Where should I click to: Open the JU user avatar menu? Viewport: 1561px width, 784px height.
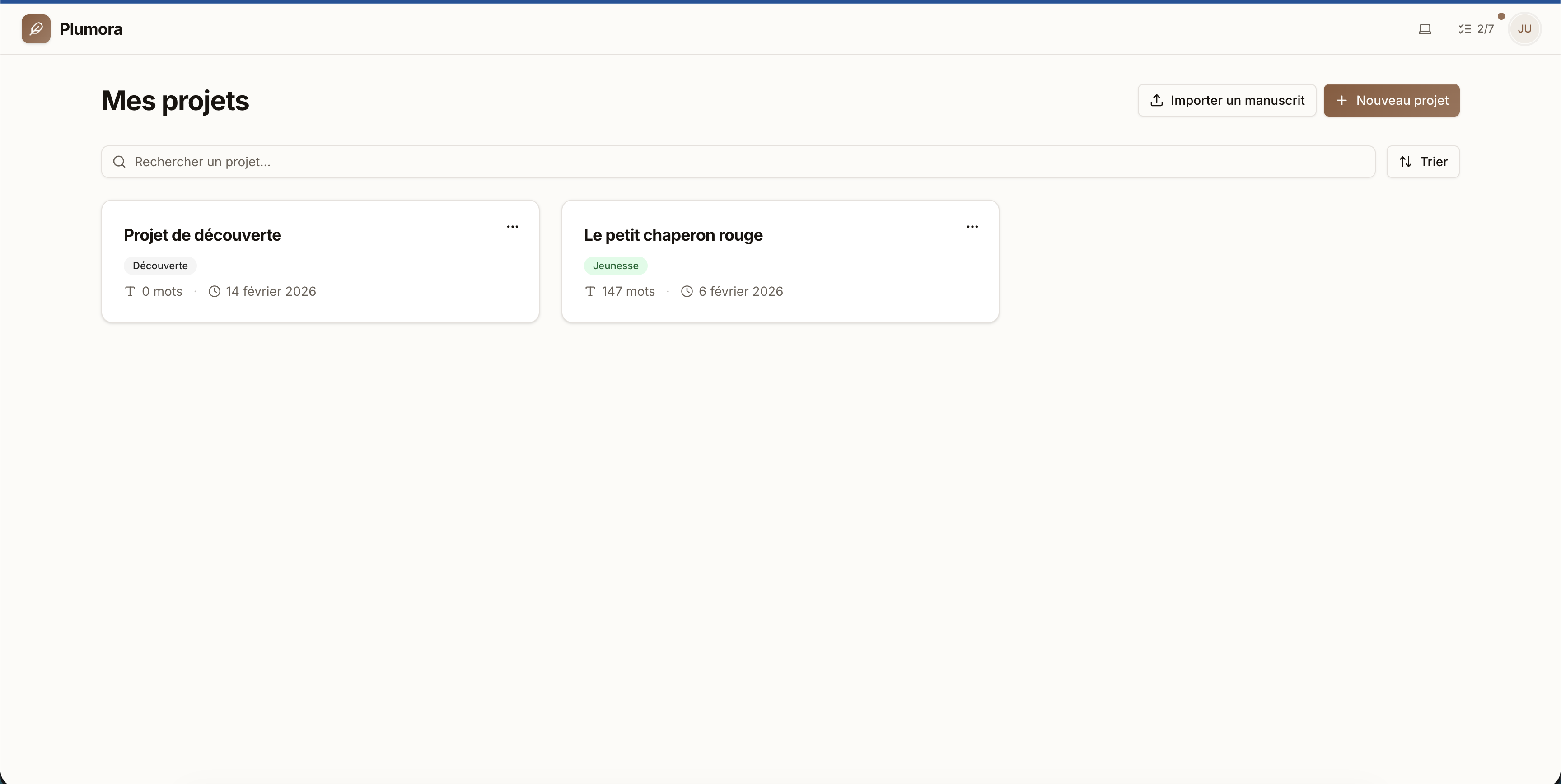pyautogui.click(x=1524, y=28)
